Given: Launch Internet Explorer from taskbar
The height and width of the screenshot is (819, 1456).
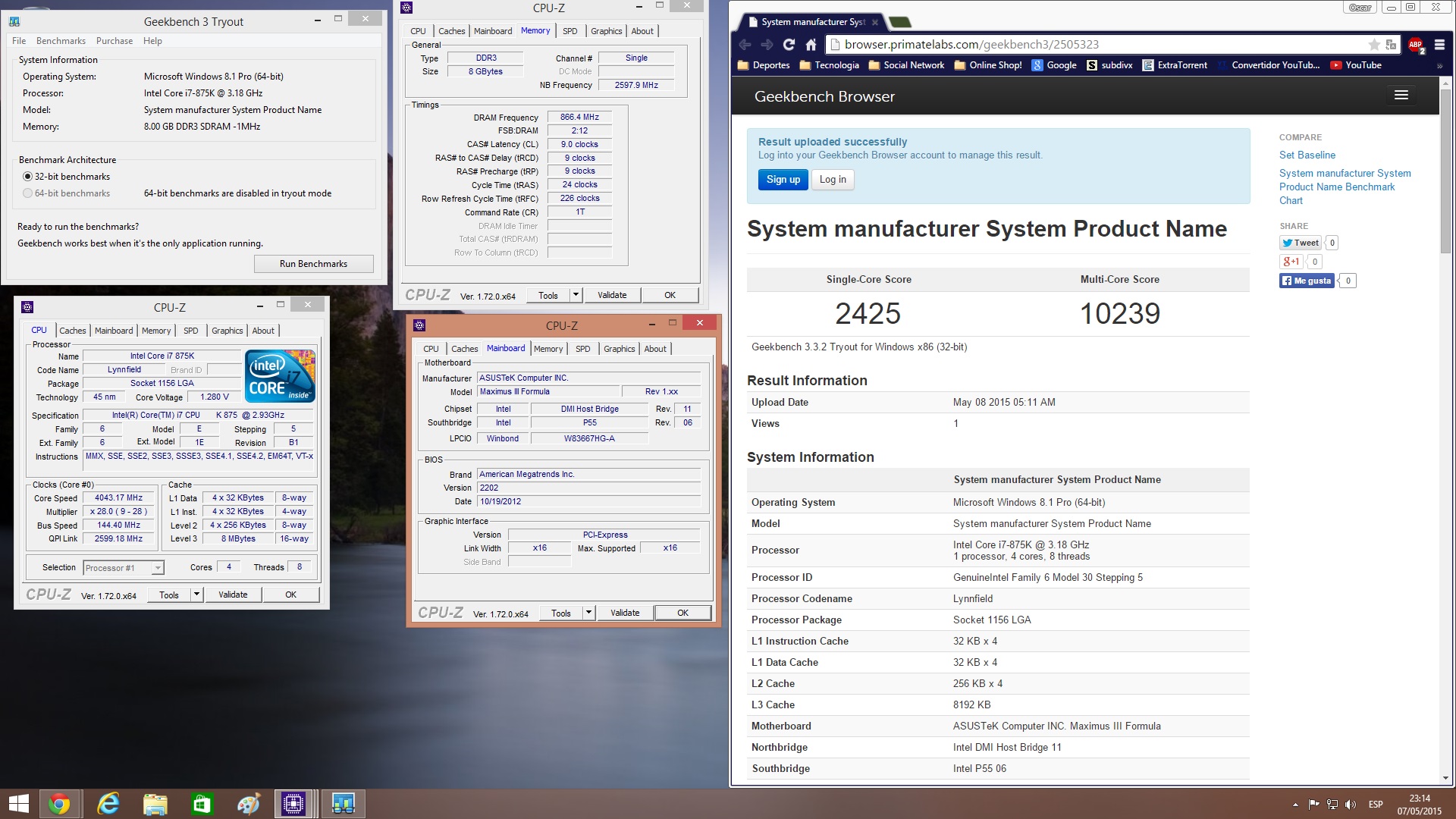Looking at the screenshot, I should point(108,804).
